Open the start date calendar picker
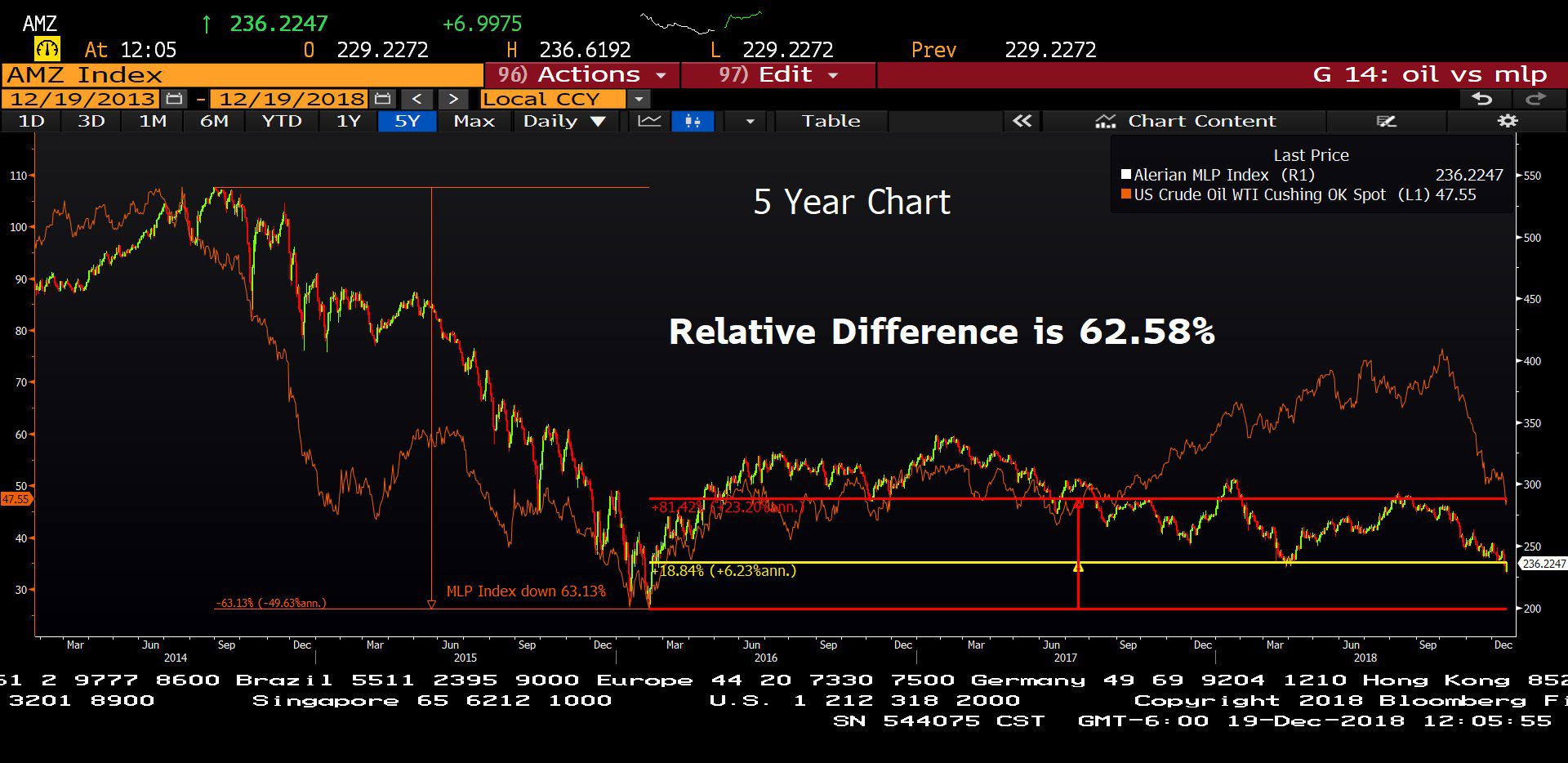This screenshot has width=1568, height=763. click(x=173, y=99)
